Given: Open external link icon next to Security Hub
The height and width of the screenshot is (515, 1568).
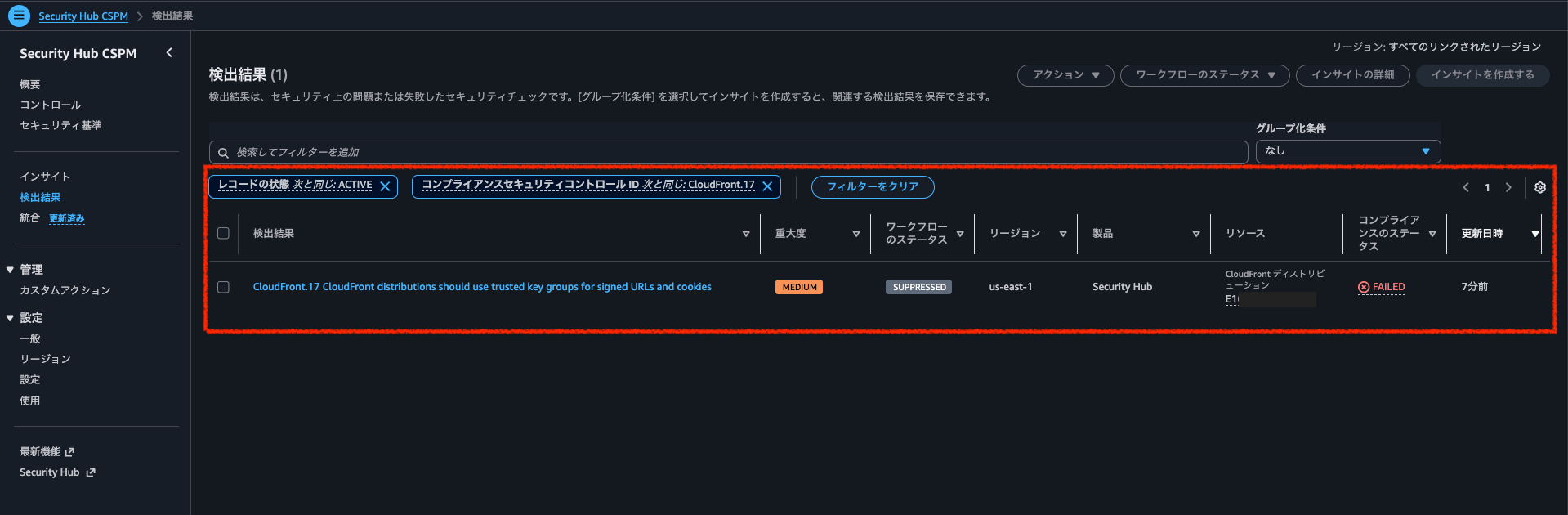Looking at the screenshot, I should (x=91, y=472).
